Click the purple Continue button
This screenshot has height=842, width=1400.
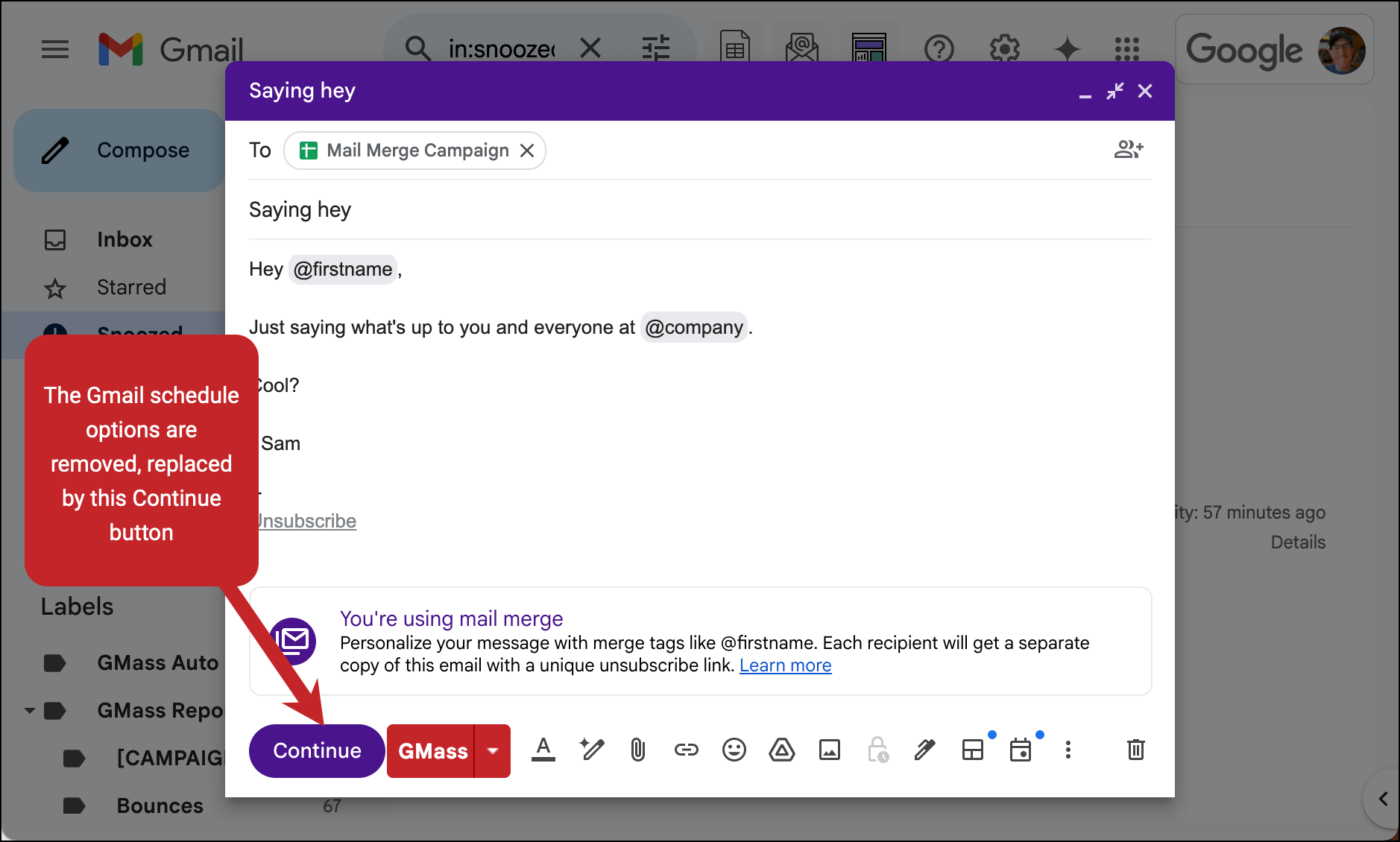317,750
